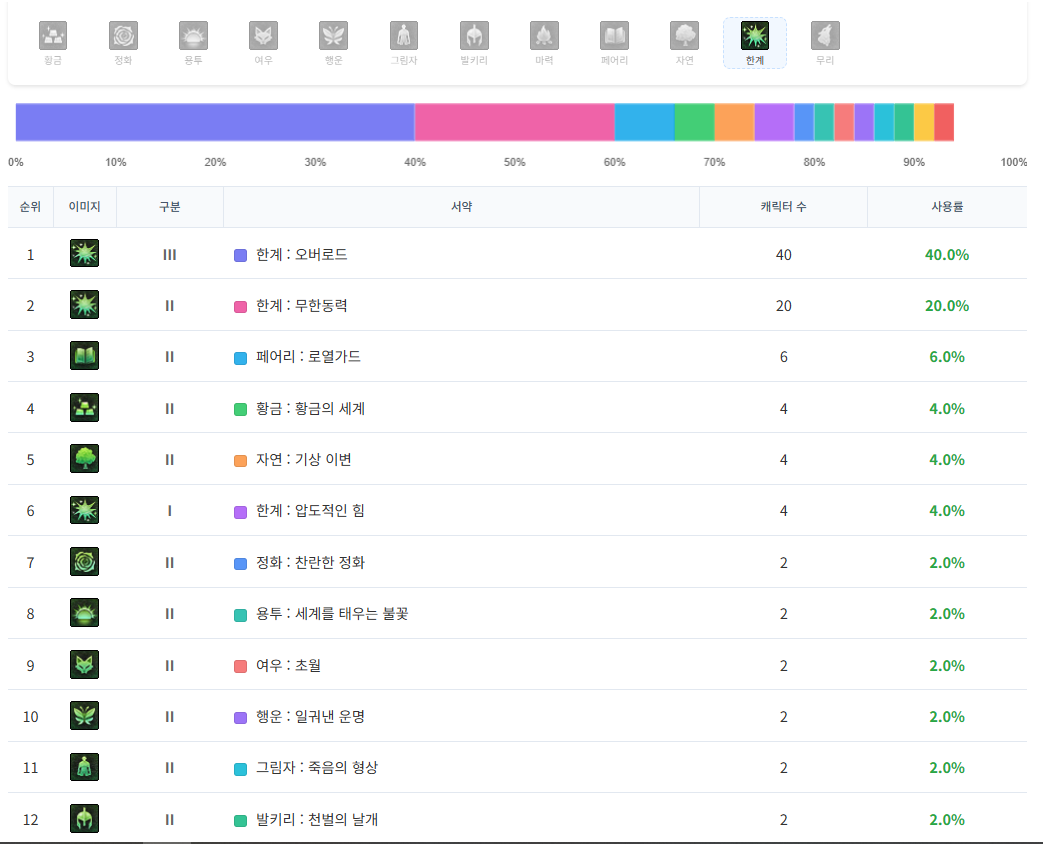Switch to the 행운 tab
Image resolution: width=1043 pixels, height=844 pixels.
333,43
